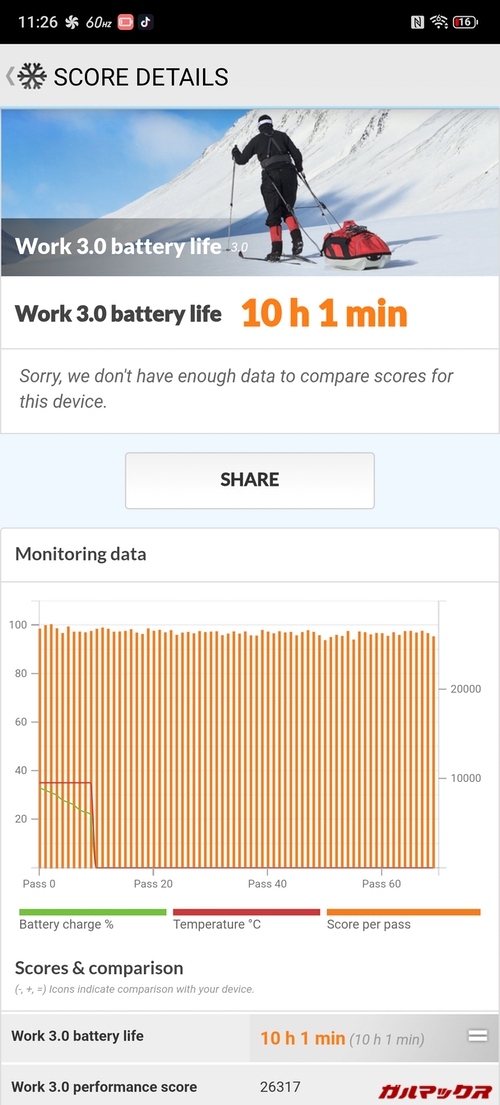Tap the PCMark snowflake logo icon

tap(32, 76)
